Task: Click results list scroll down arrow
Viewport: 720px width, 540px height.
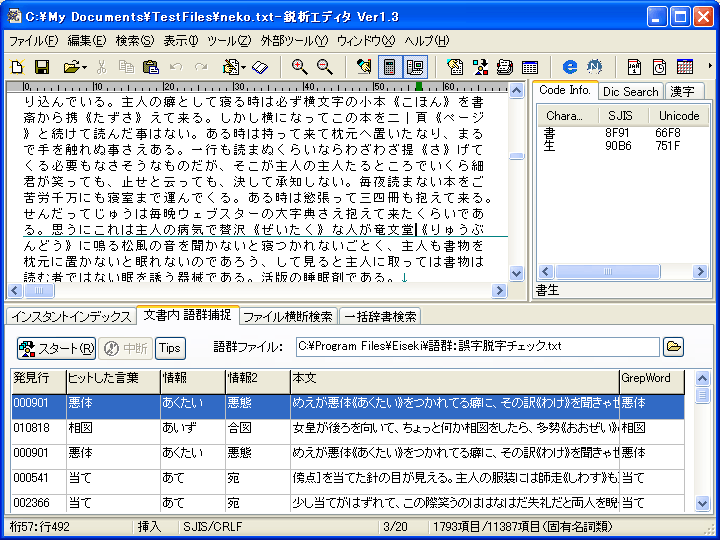Action: [702, 503]
